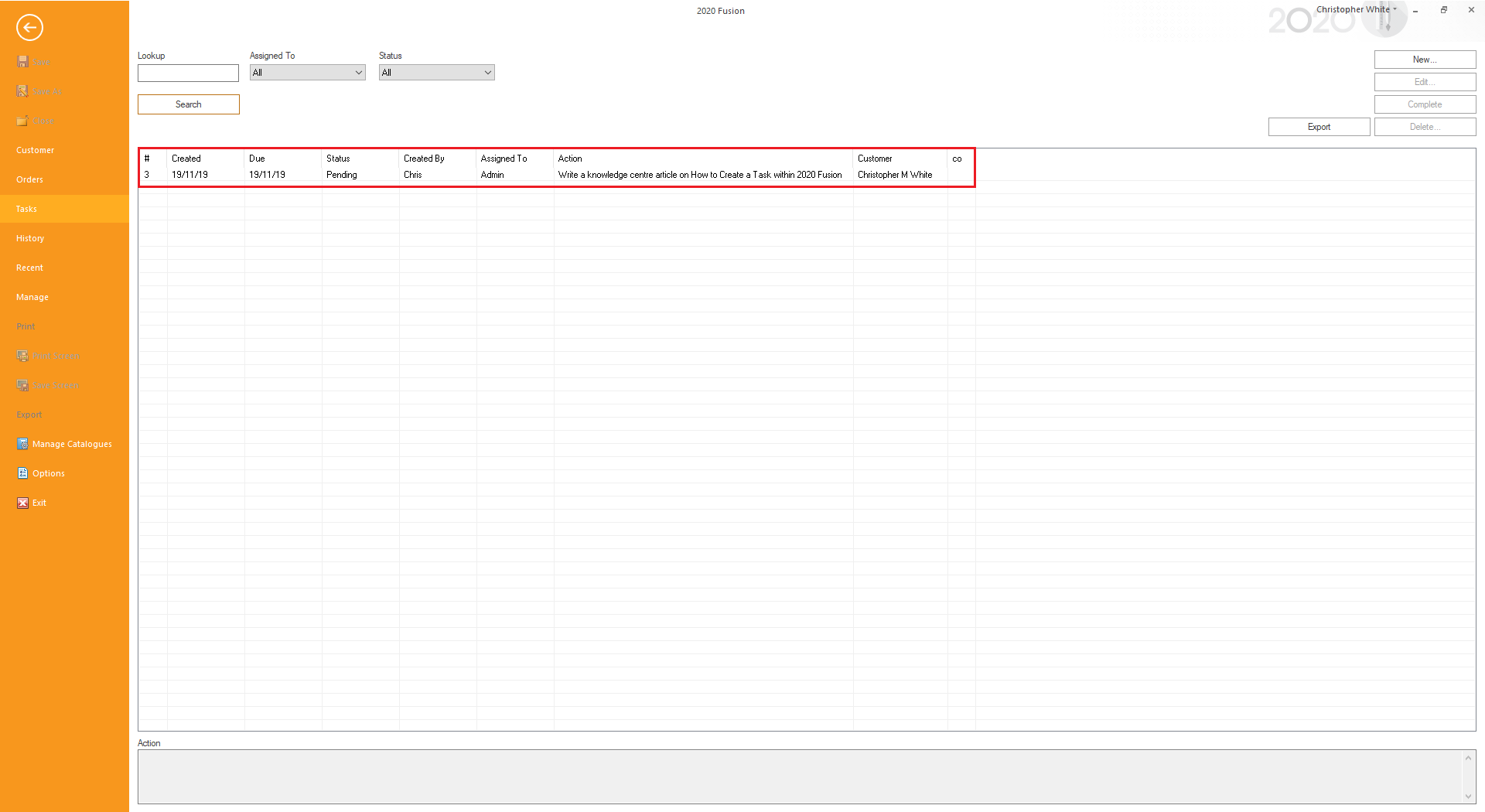Click the # column header
This screenshot has height=812, width=1485.
click(x=153, y=159)
